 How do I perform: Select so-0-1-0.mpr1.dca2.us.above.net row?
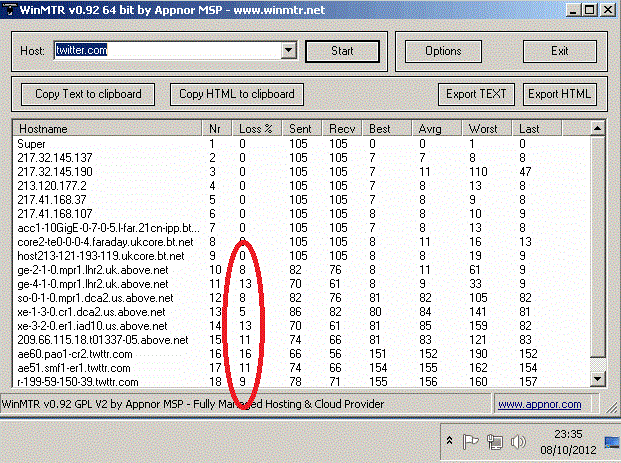coord(301,298)
